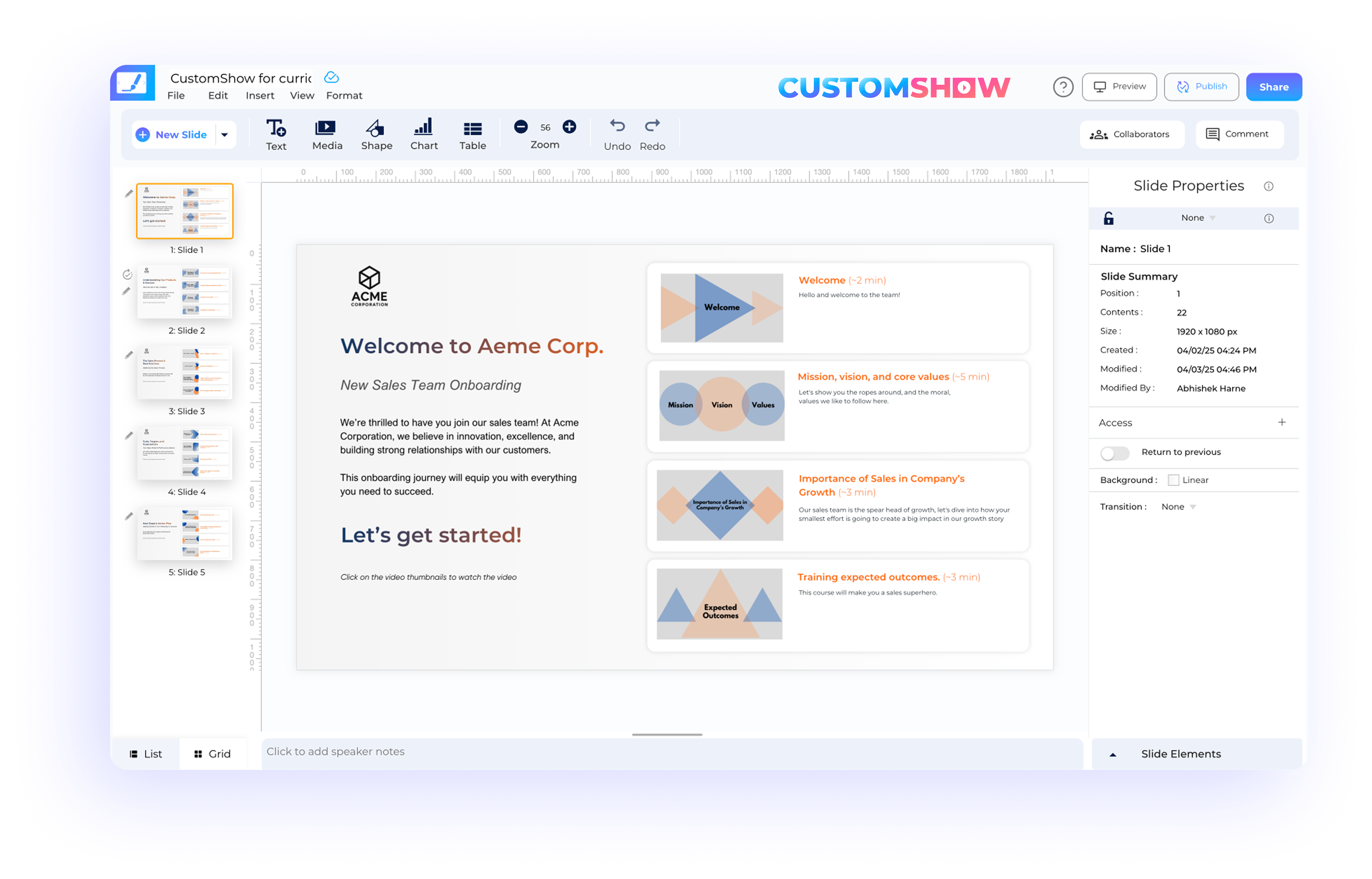1372x879 pixels.
Task: Click the pencil edit icon beside Slide 2
Action: [127, 291]
